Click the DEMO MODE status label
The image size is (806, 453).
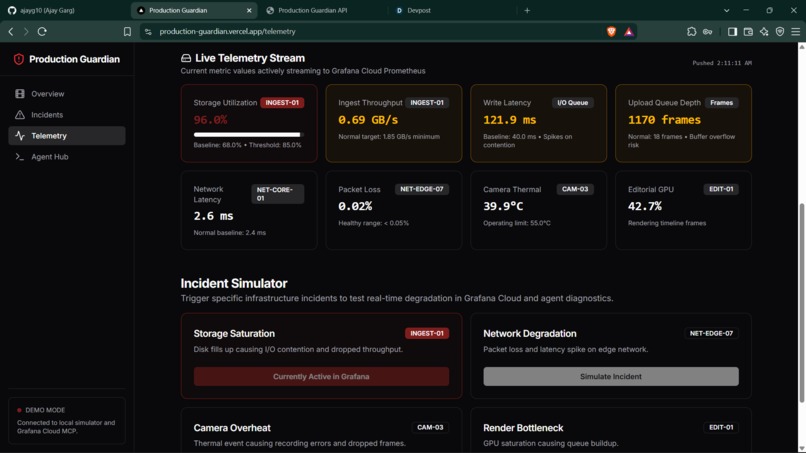pyautogui.click(x=45, y=410)
